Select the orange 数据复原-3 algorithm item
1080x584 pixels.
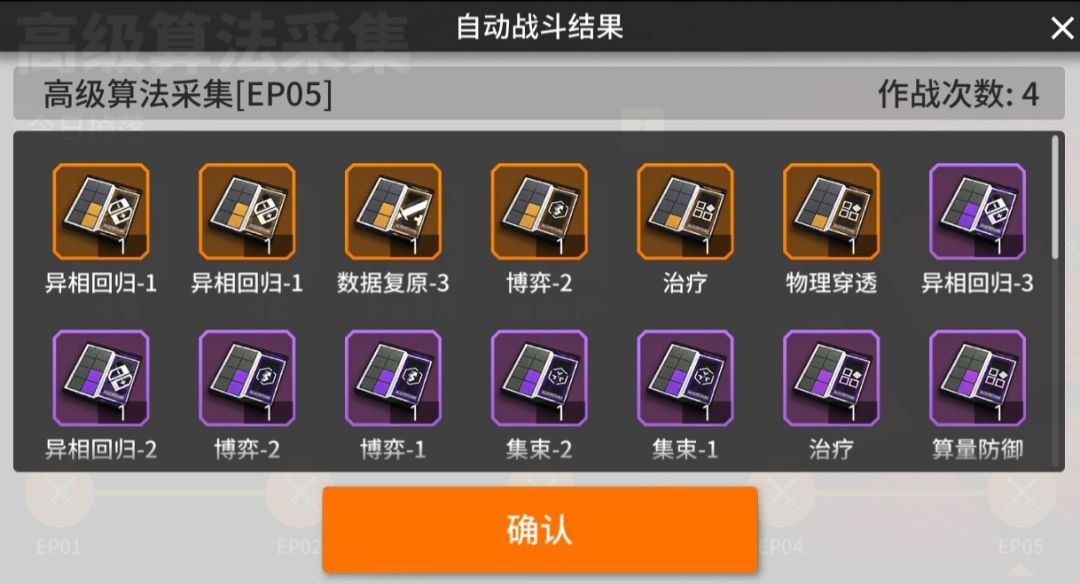[x=393, y=211]
